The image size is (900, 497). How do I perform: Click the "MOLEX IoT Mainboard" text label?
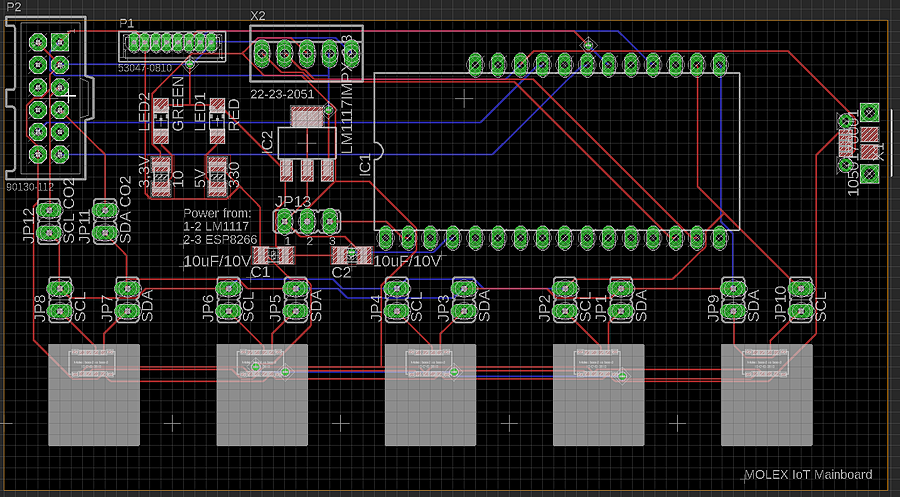click(x=808, y=475)
